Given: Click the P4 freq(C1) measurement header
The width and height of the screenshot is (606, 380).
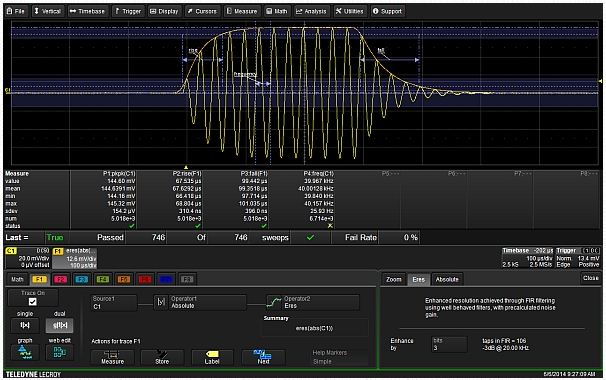Looking at the screenshot, I should click(319, 174).
